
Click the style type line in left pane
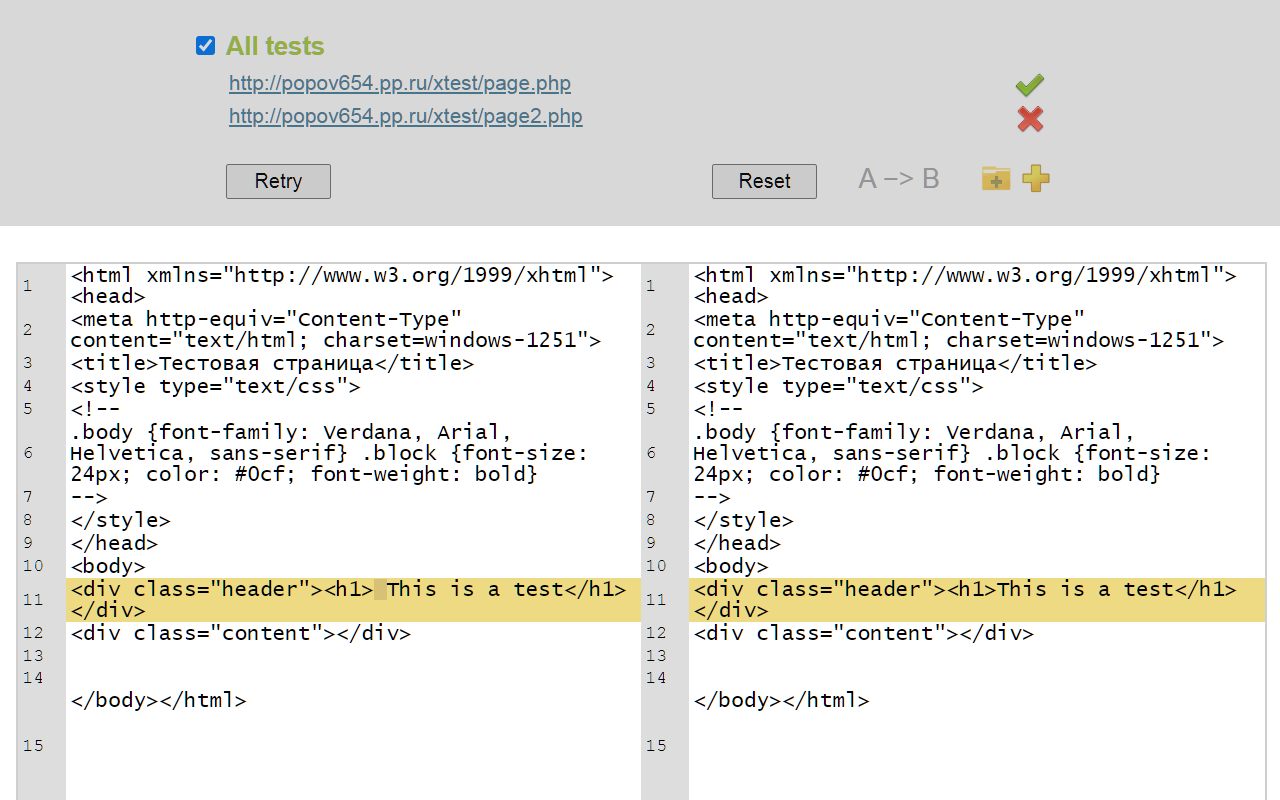[215, 386]
